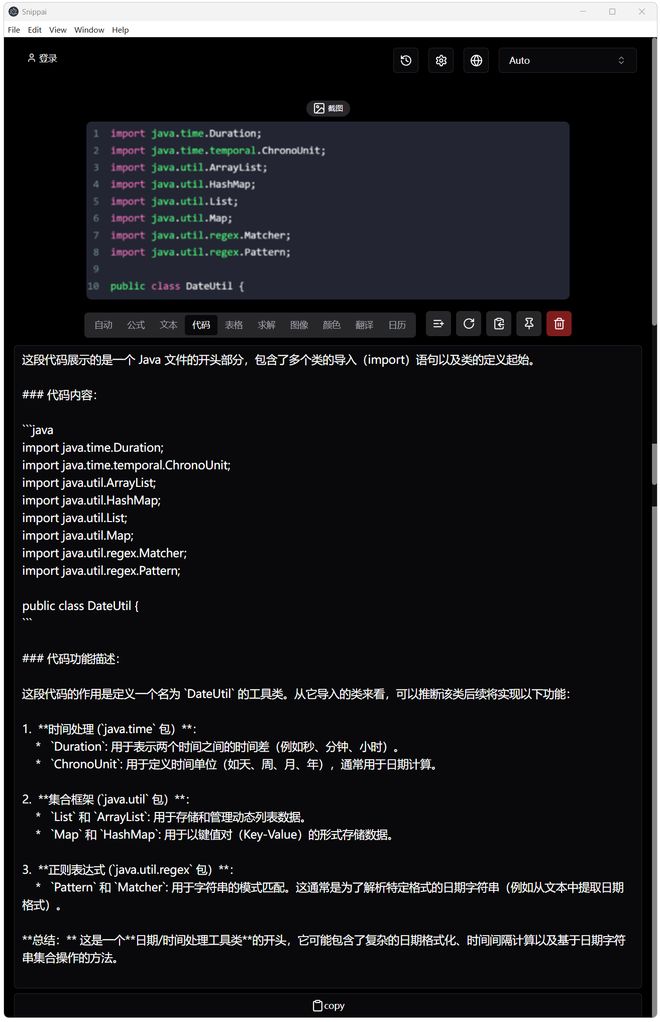Click the copy button at bottom
Screen dimensions: 660x1022
[x=328, y=1006]
